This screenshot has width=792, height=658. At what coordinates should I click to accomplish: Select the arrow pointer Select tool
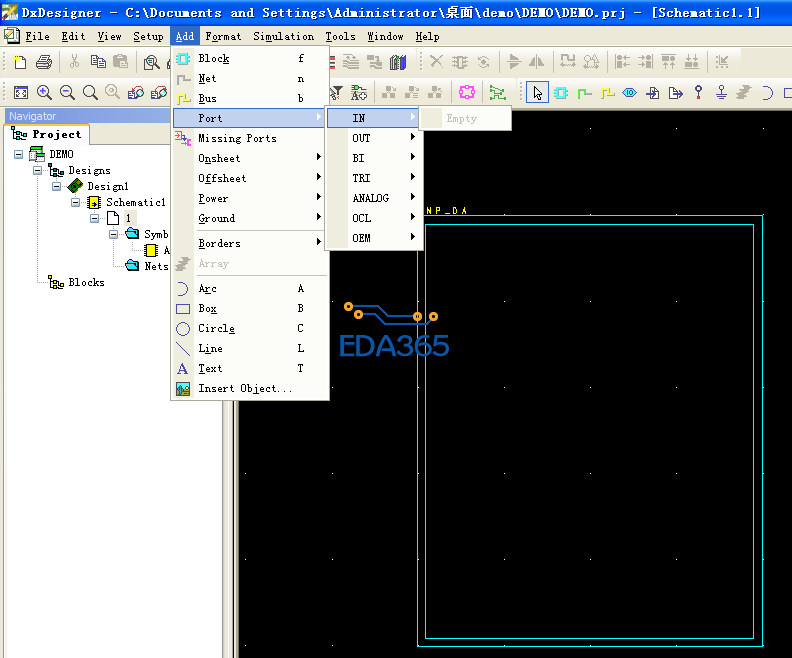pos(537,93)
